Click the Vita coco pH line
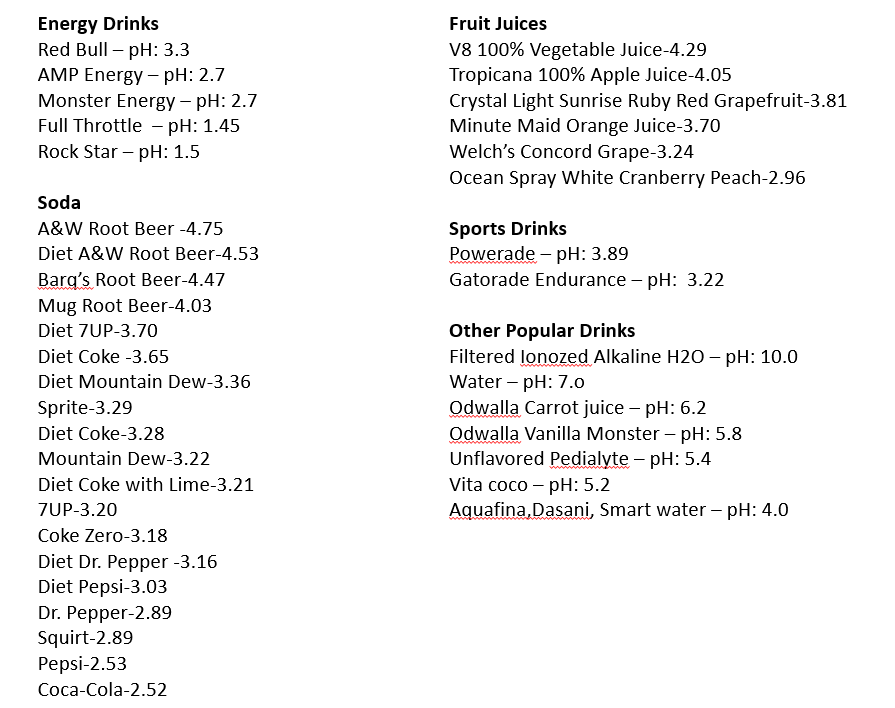 click(529, 485)
